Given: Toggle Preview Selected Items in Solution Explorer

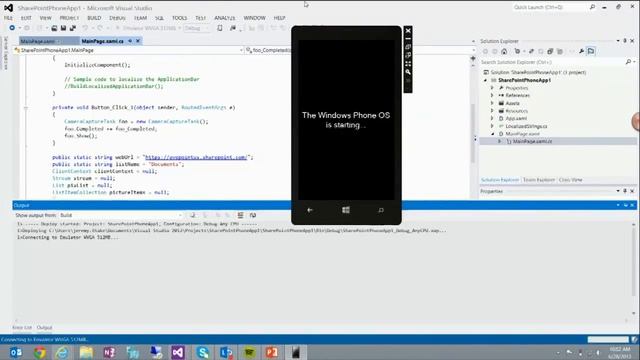Looking at the screenshot, I should (591, 51).
